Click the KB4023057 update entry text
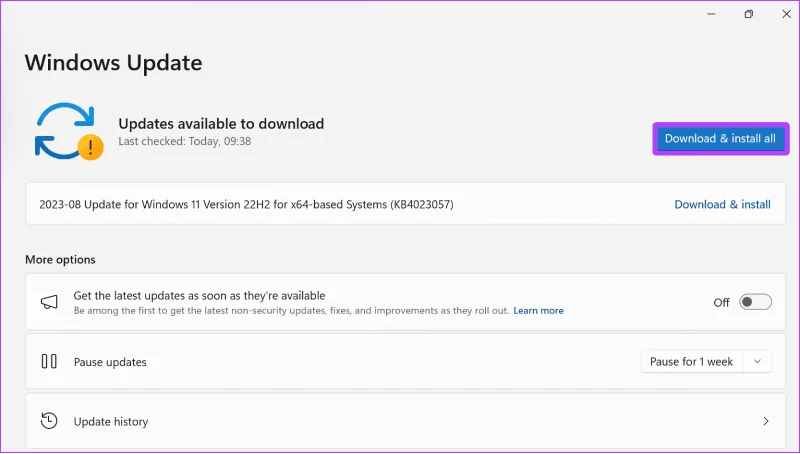This screenshot has height=454, width=800. click(x=246, y=205)
